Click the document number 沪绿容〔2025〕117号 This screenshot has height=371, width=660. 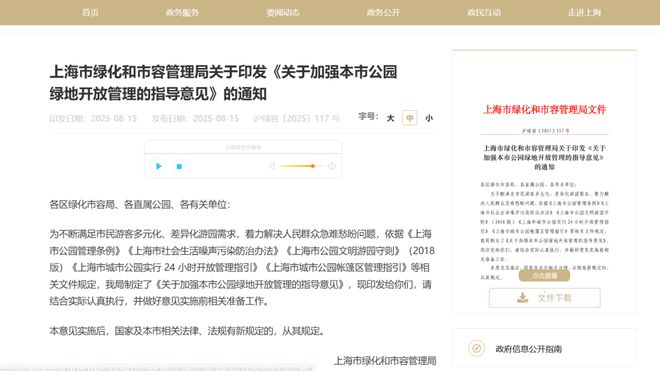(x=296, y=118)
